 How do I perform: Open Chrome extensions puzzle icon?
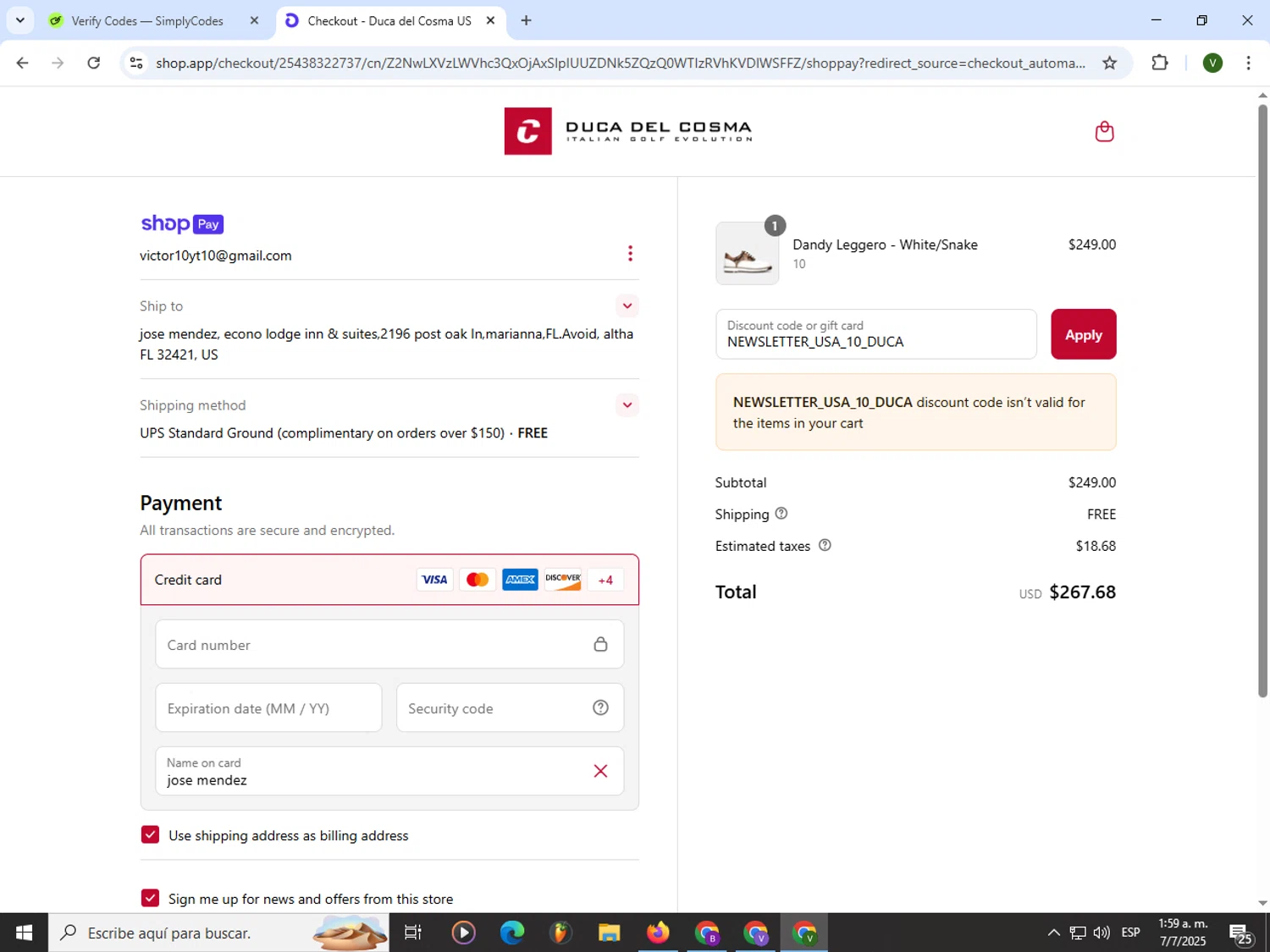point(1160,63)
